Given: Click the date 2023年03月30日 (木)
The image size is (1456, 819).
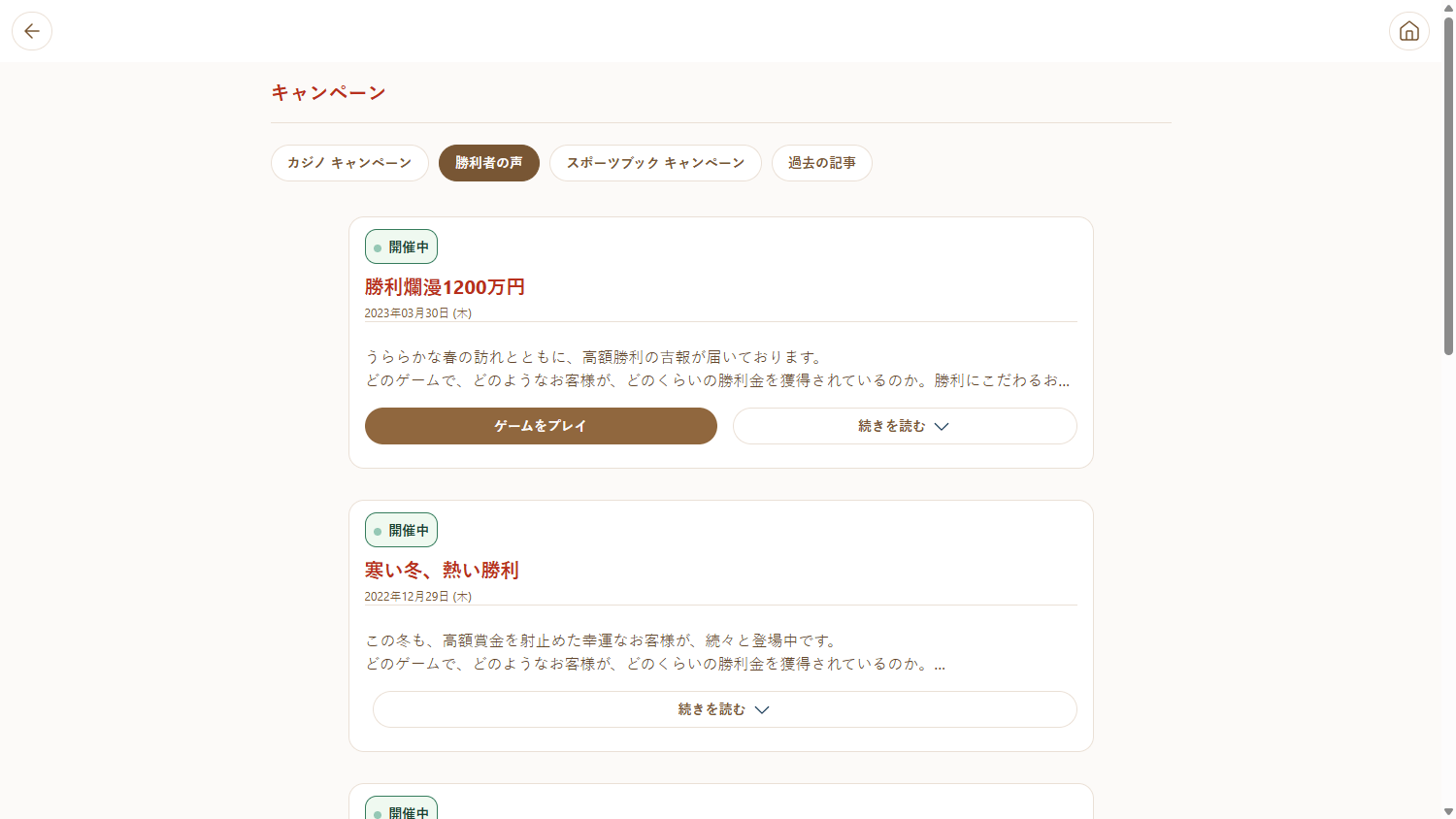Looking at the screenshot, I should (417, 313).
